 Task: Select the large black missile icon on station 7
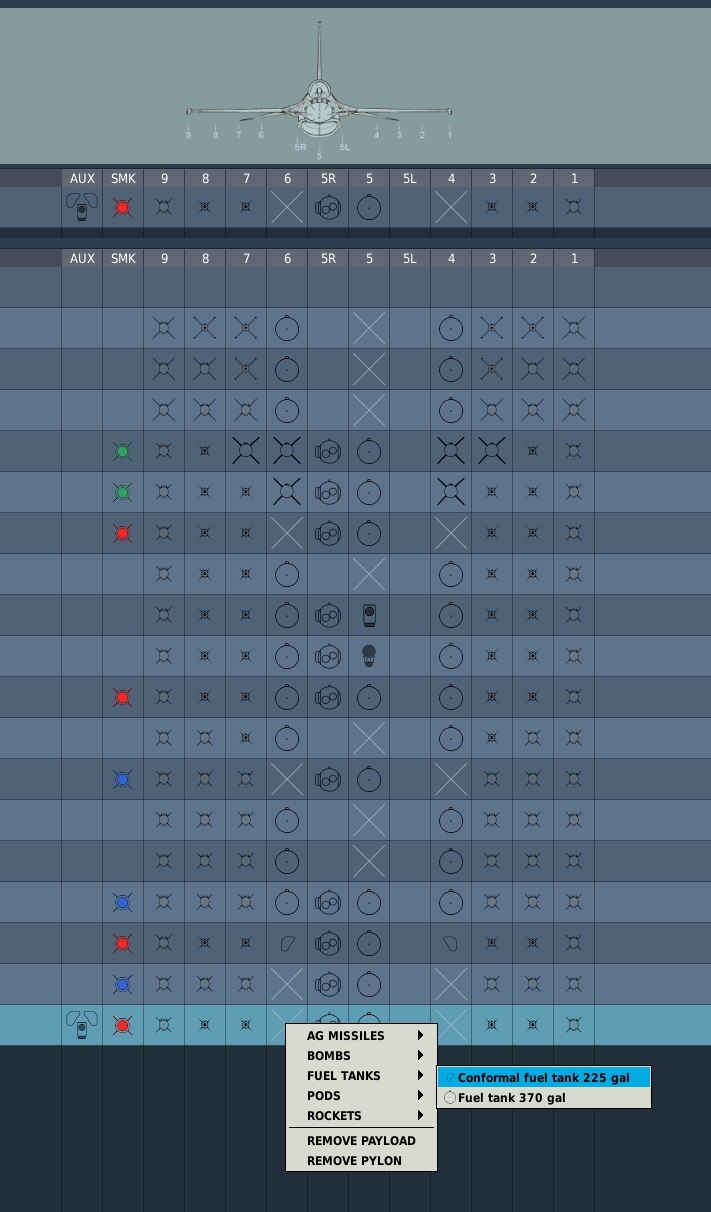click(246, 451)
